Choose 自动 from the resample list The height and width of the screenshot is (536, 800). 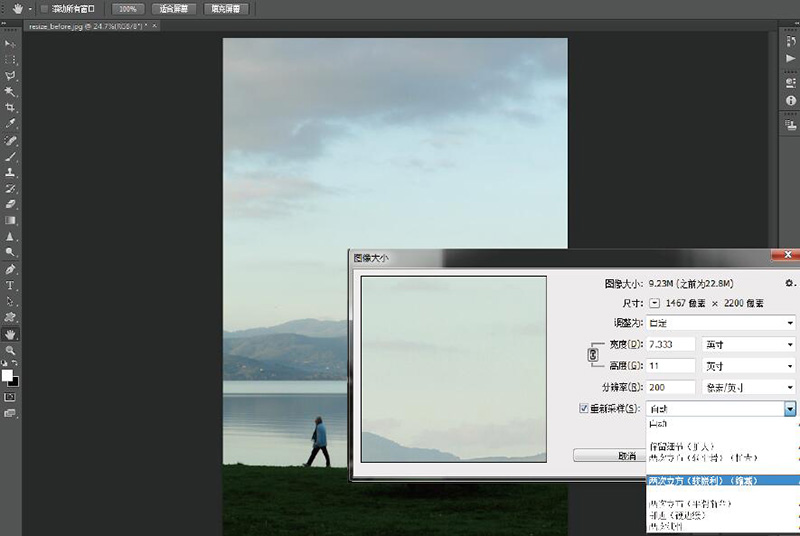(x=722, y=424)
